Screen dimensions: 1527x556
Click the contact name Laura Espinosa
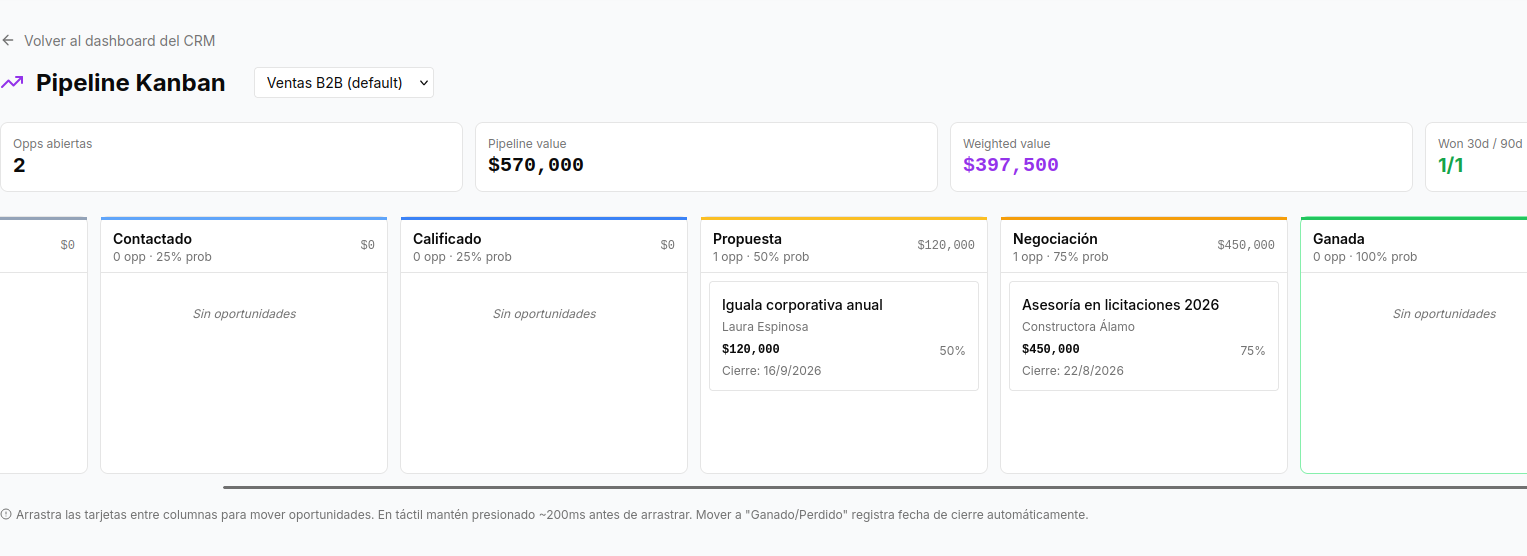[x=765, y=327]
